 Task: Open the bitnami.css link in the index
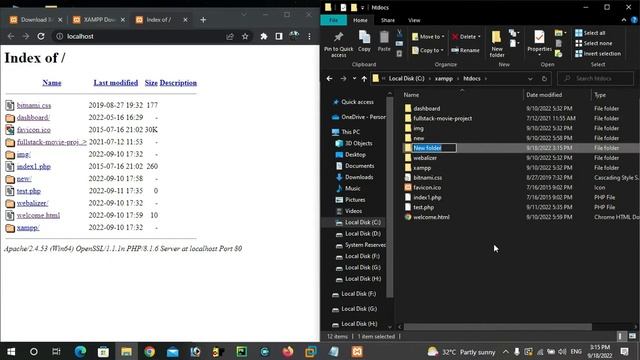(x=34, y=105)
